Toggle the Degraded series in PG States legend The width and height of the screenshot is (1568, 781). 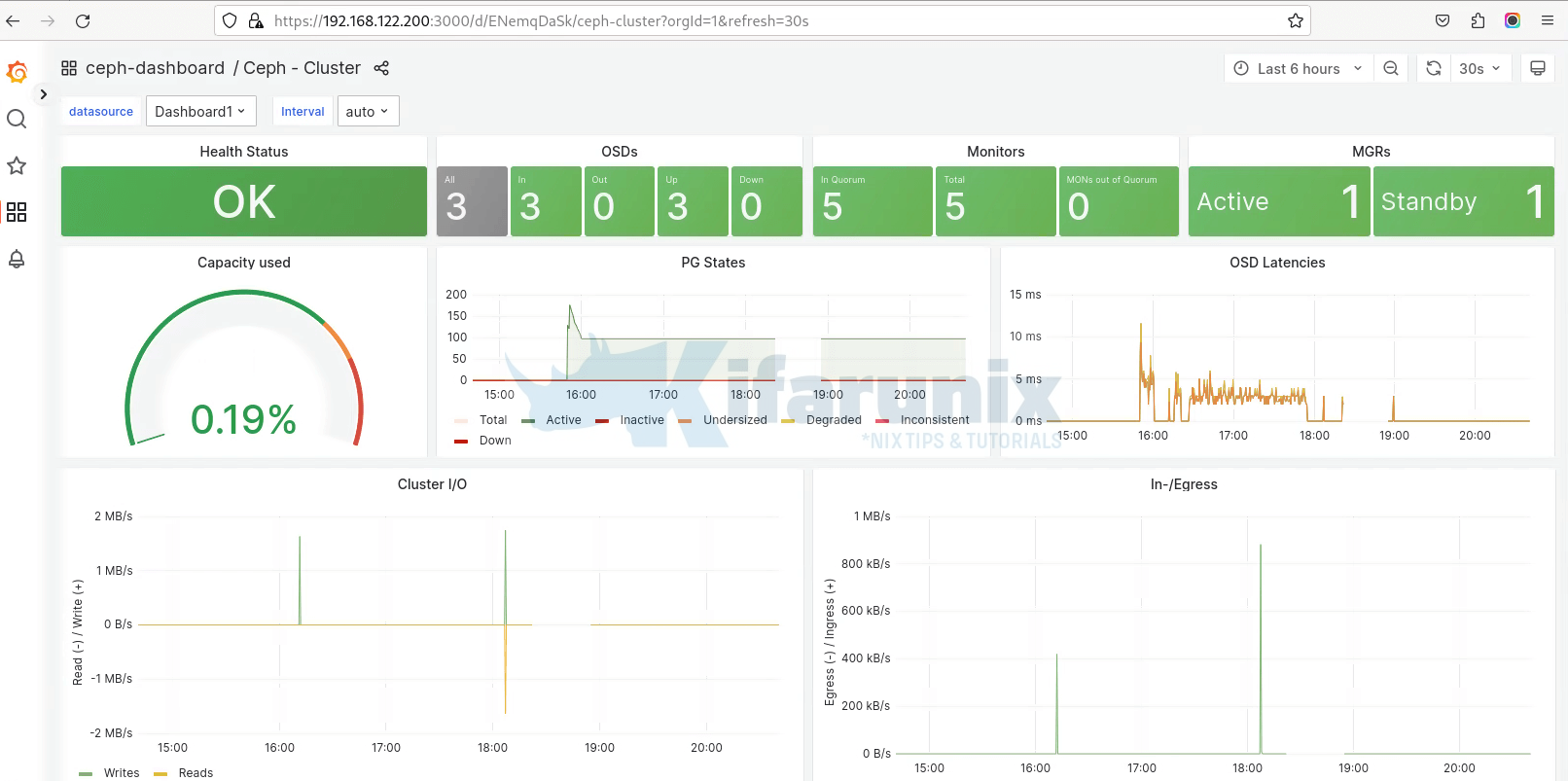(x=833, y=420)
